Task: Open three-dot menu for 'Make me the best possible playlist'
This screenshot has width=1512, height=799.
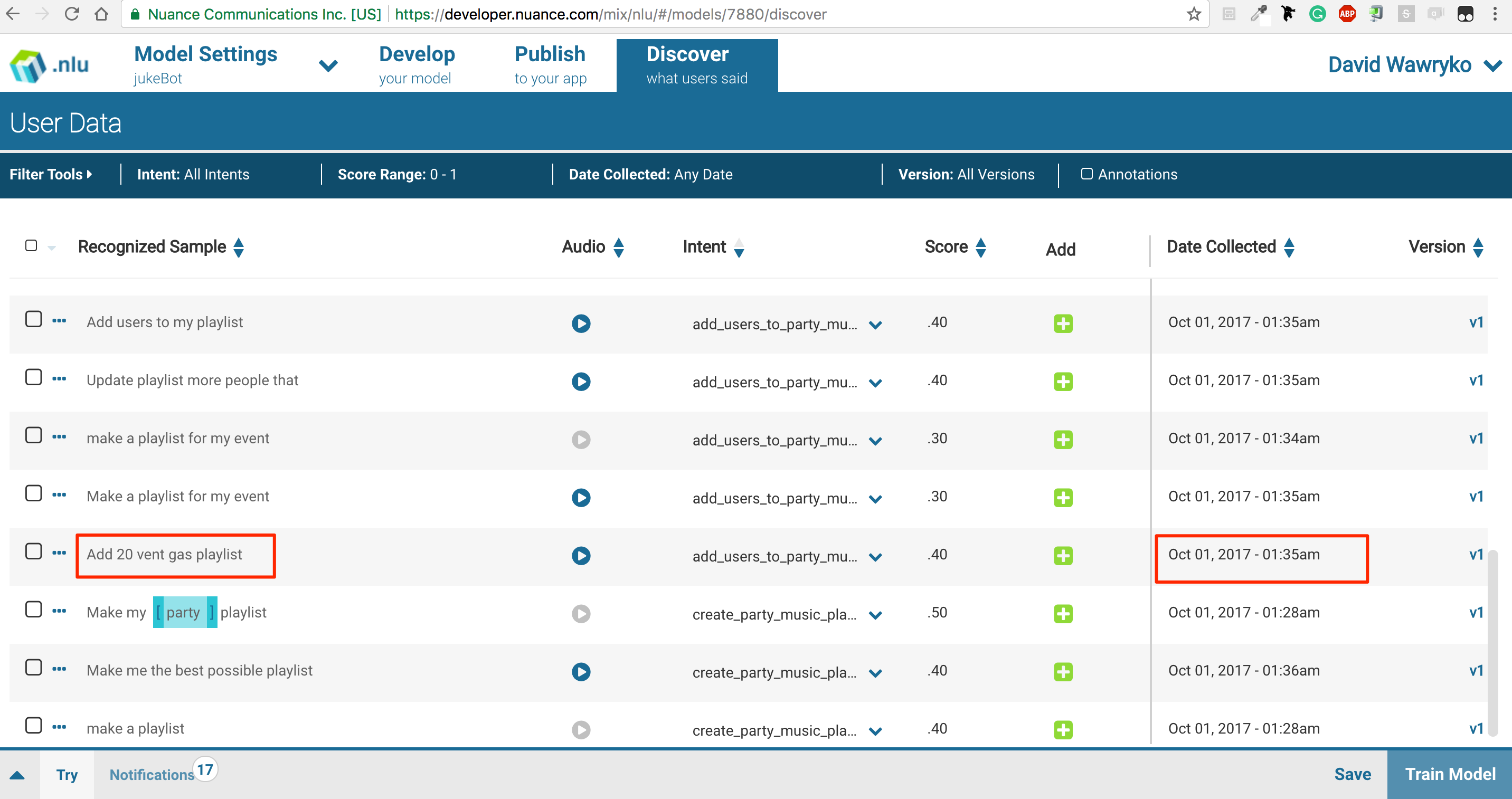Action: click(x=59, y=669)
